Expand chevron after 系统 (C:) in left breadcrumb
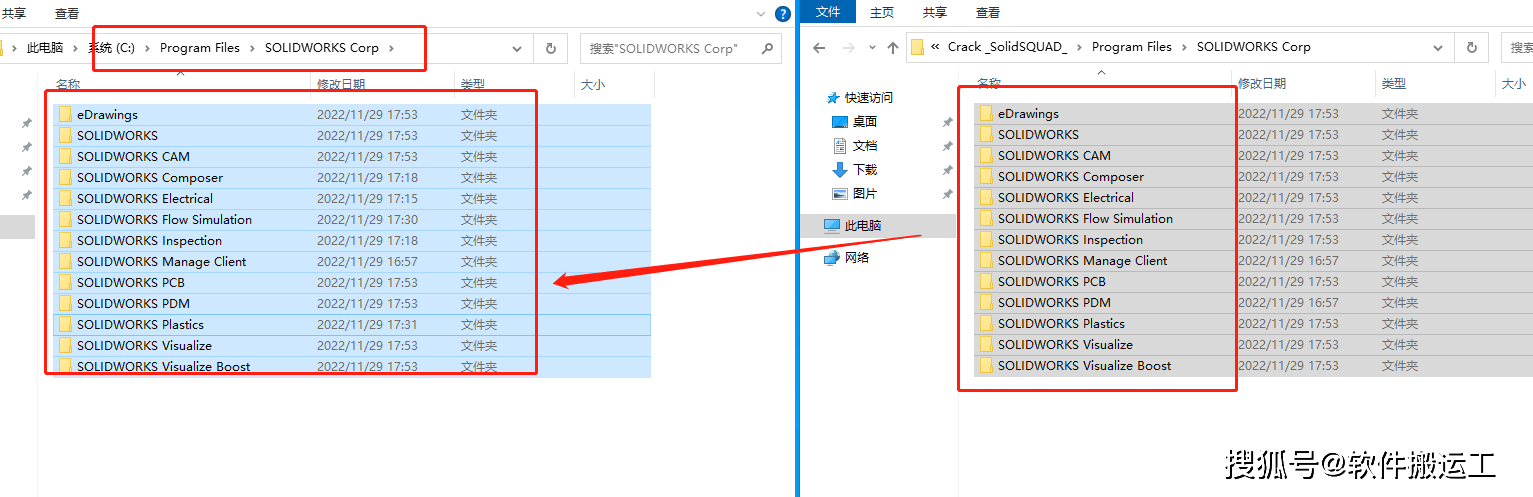This screenshot has width=1533, height=497. coord(148,48)
